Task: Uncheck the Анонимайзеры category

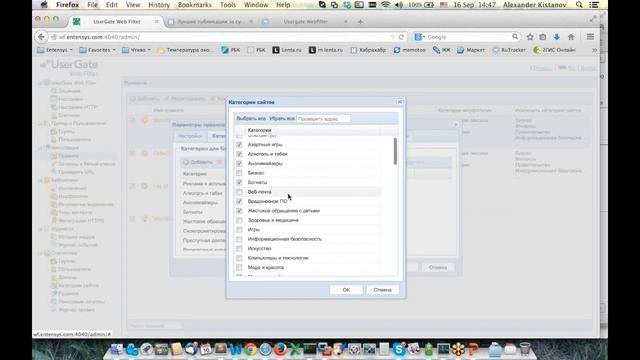Action: click(239, 163)
